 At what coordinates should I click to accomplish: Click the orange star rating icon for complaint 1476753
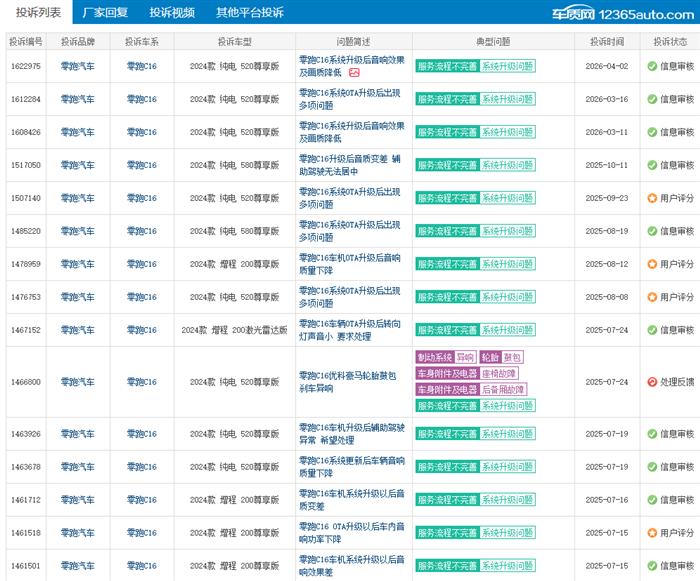coord(652,297)
